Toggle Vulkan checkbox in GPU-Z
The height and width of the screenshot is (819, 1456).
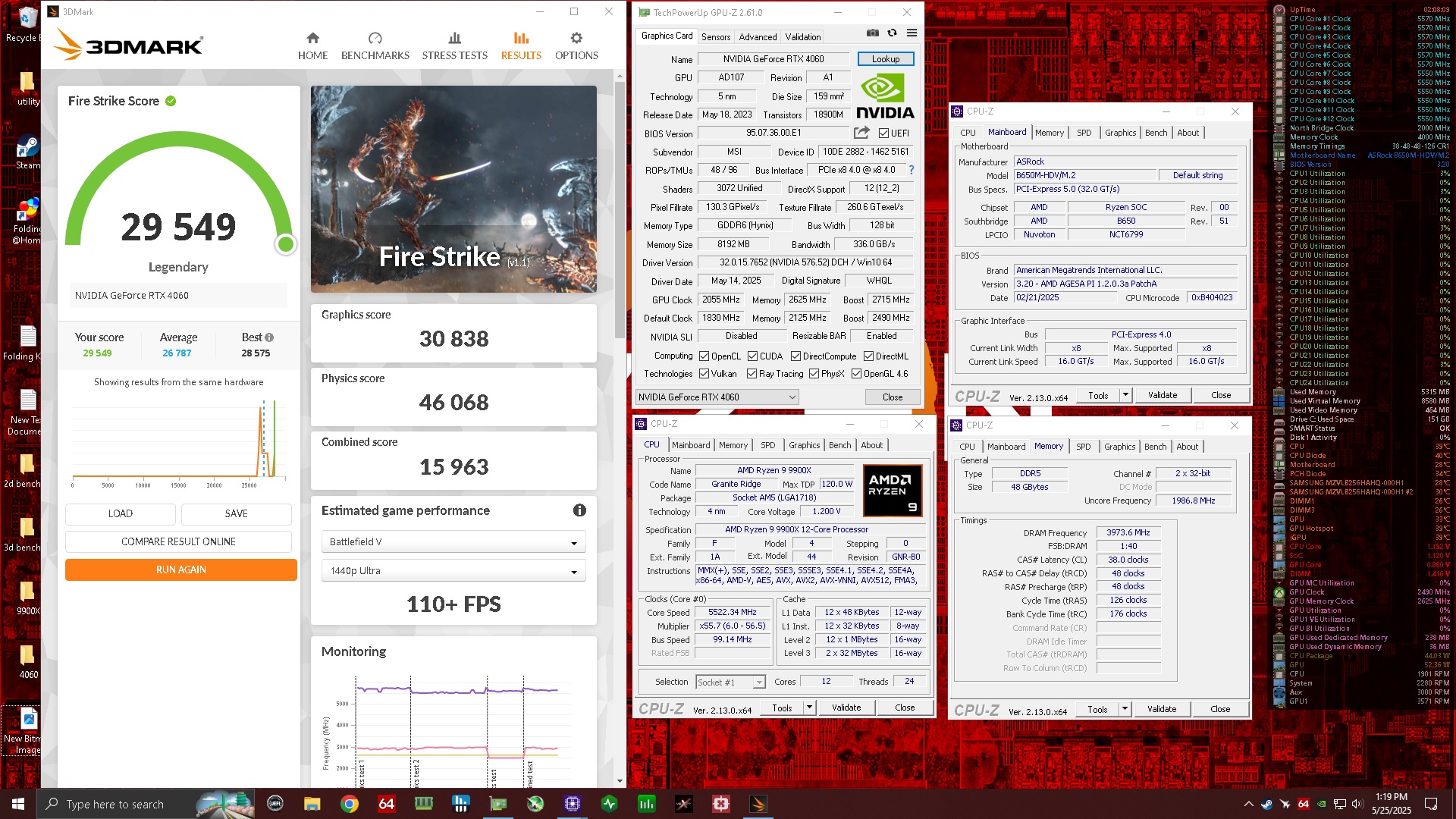[x=704, y=374]
